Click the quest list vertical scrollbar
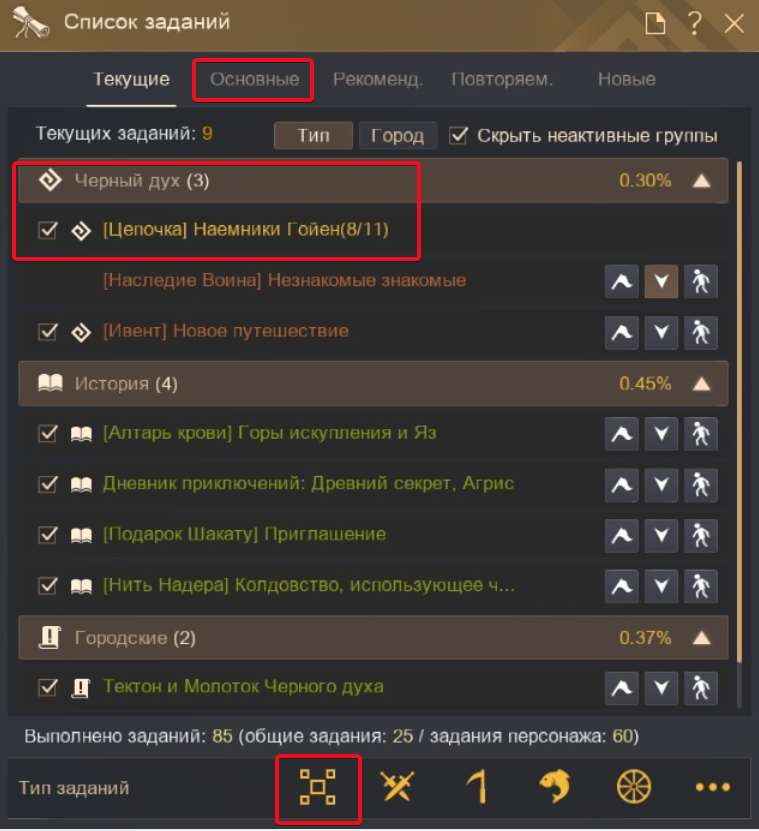This screenshot has height=831, width=759. [x=739, y=411]
